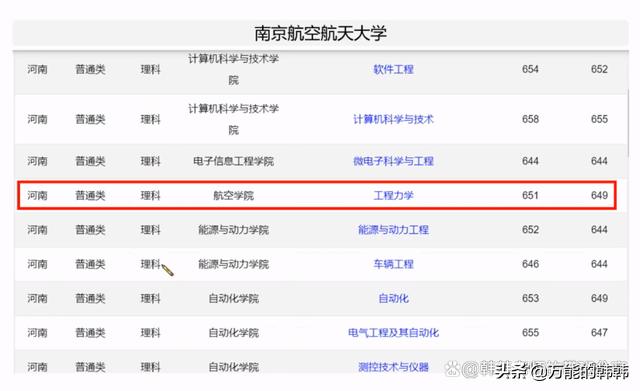Select 计算机科学与技术学院 cell in 软件工程 row
The width and height of the screenshot is (640, 391).
tap(233, 69)
